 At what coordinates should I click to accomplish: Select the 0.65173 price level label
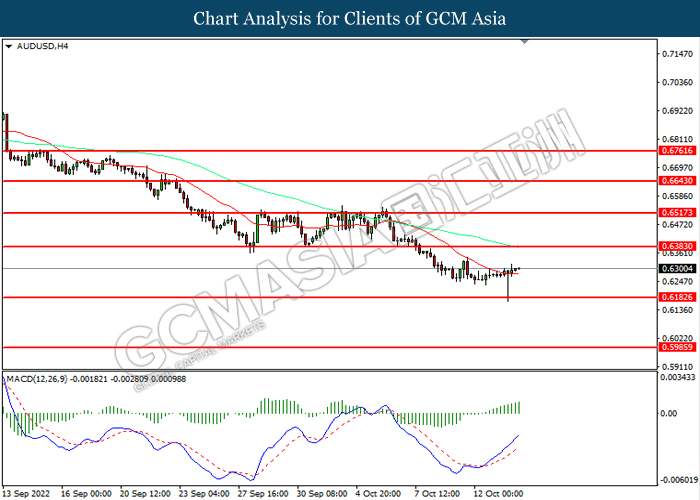click(677, 212)
